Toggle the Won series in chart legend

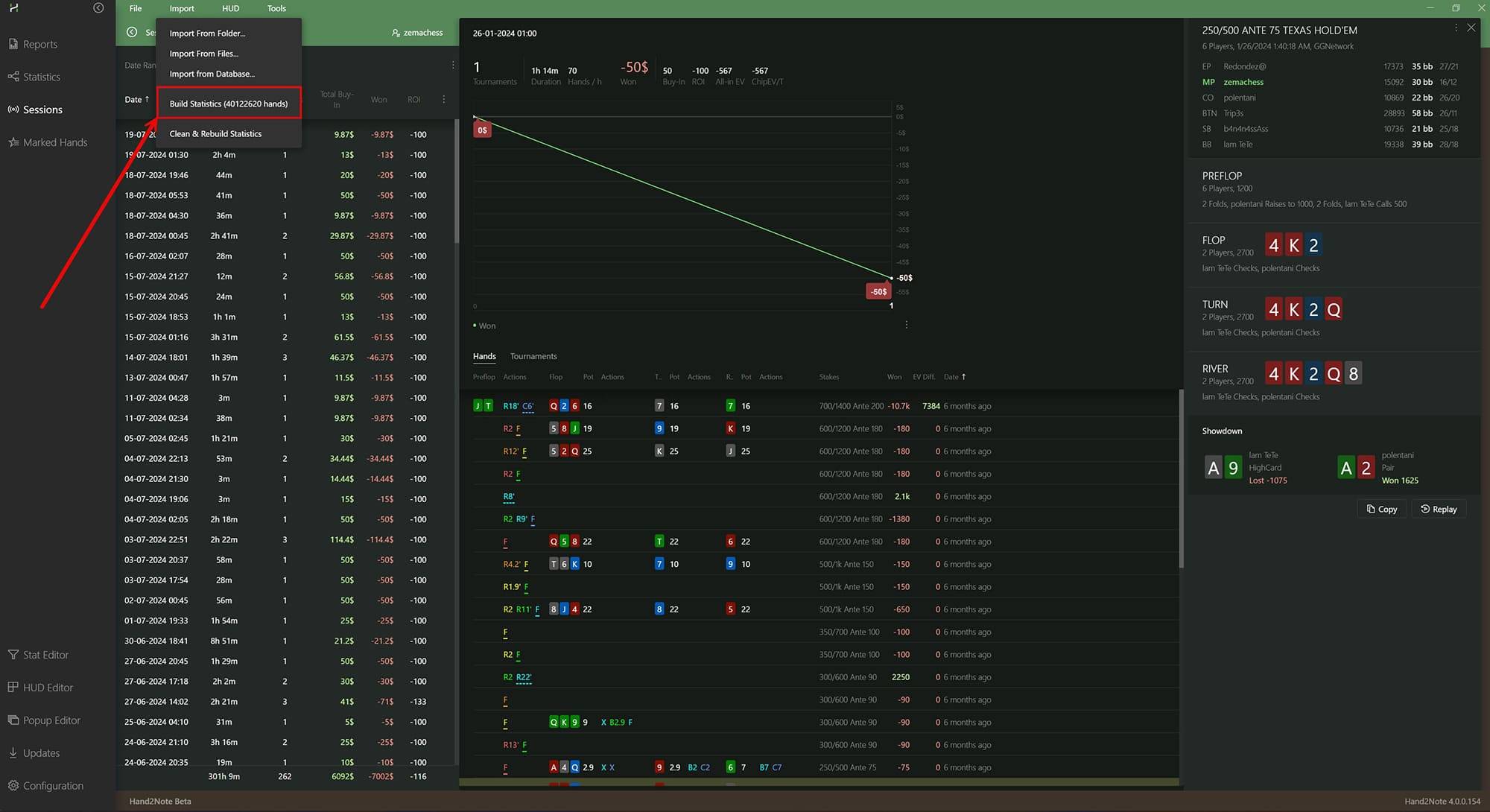tap(484, 326)
